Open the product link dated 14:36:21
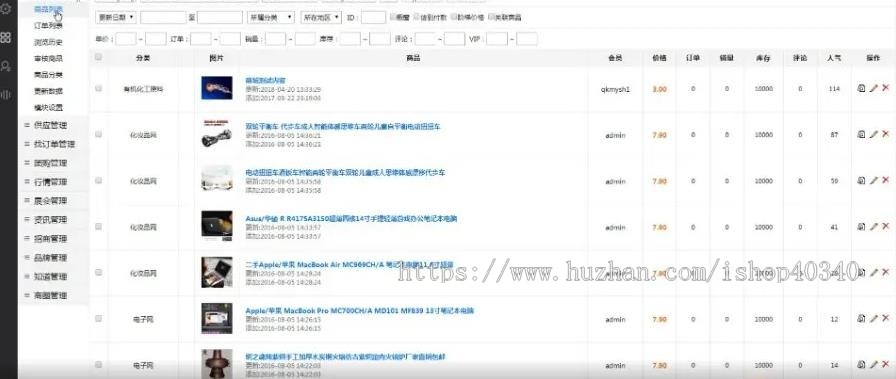This screenshot has width=896, height=379. (343, 126)
